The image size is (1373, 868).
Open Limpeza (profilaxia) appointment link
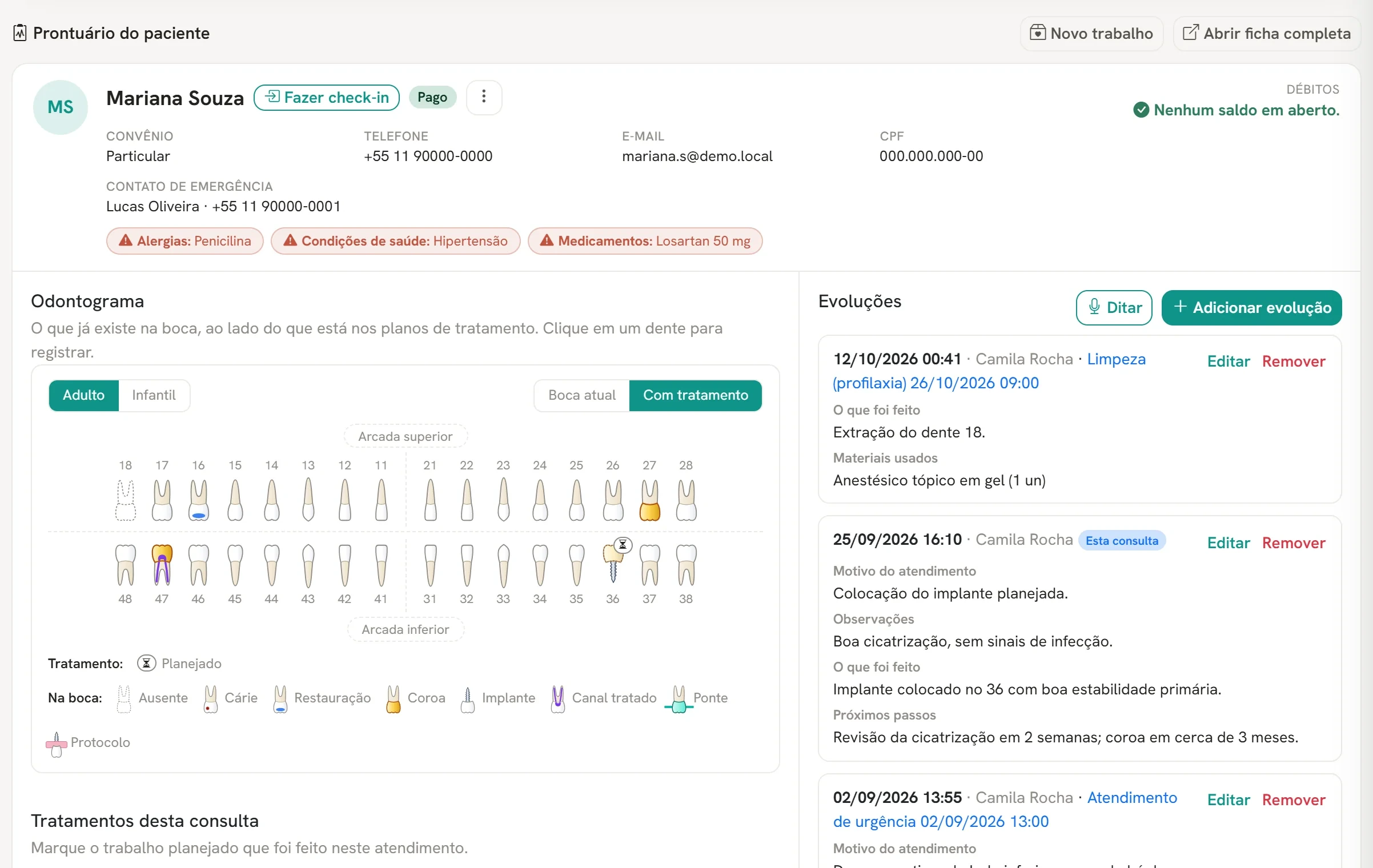(x=990, y=371)
